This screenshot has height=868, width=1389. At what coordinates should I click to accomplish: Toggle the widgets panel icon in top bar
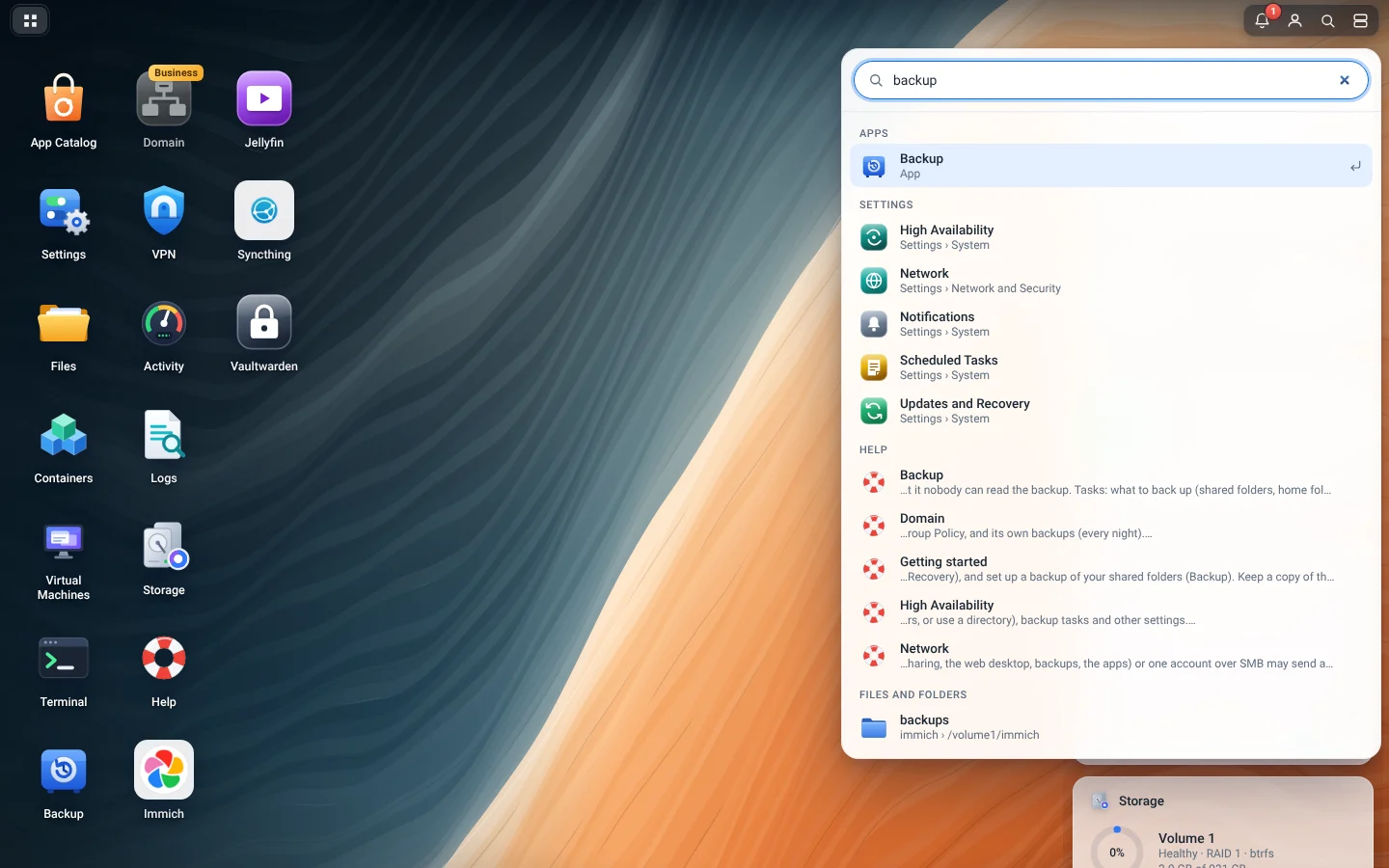tap(1361, 20)
